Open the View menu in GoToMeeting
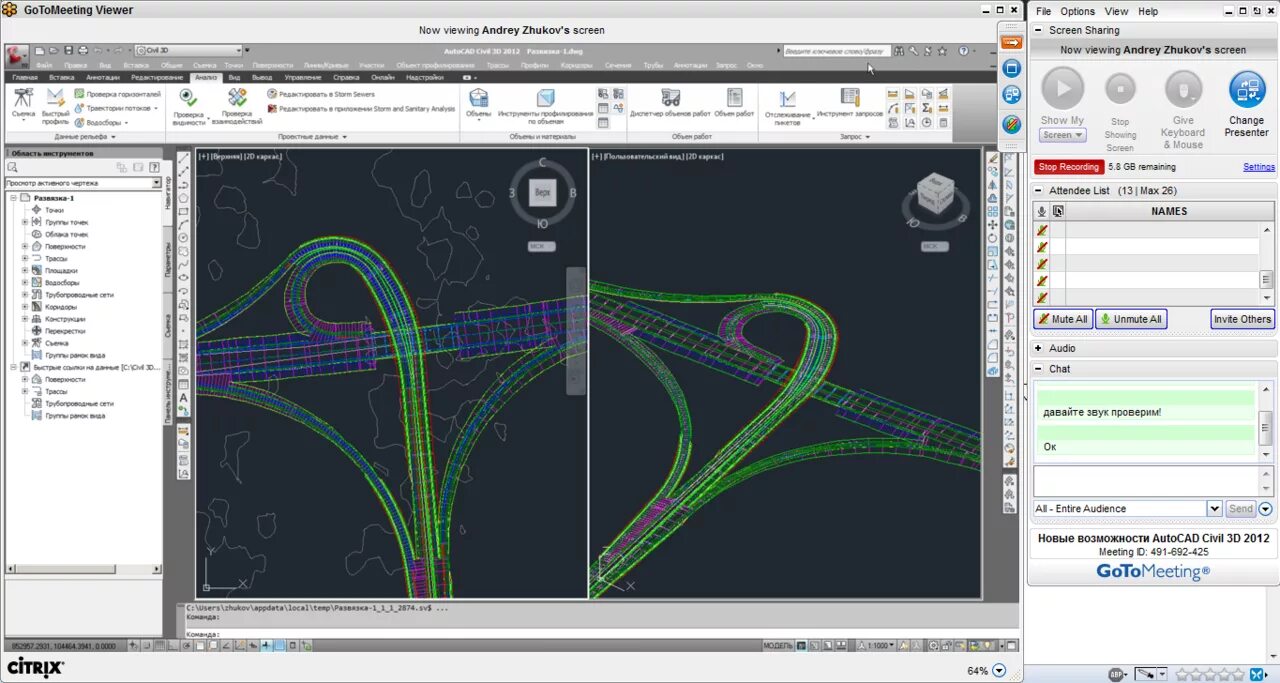Screen dimensions: 1280x683 (1116, 11)
